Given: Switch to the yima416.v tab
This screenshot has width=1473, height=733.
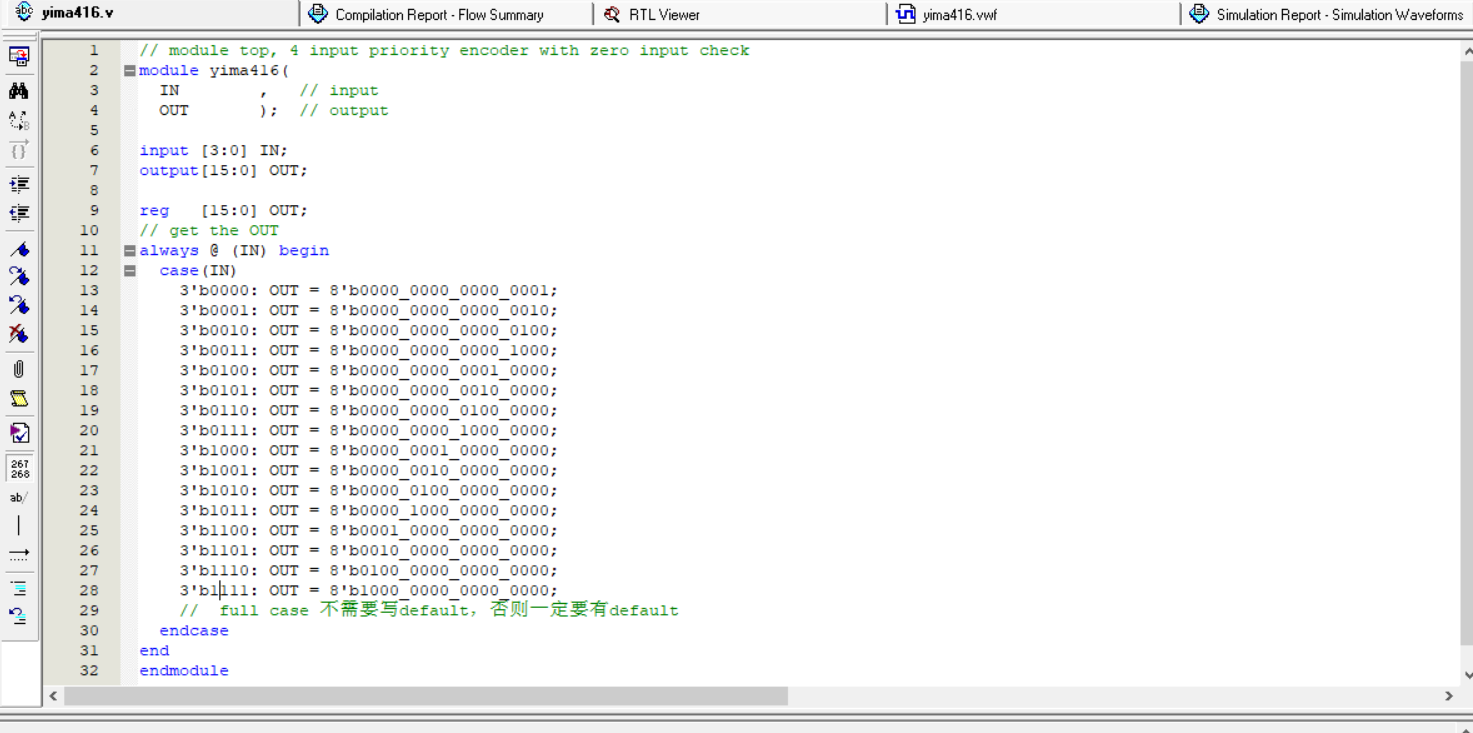Looking at the screenshot, I should [x=78, y=13].
